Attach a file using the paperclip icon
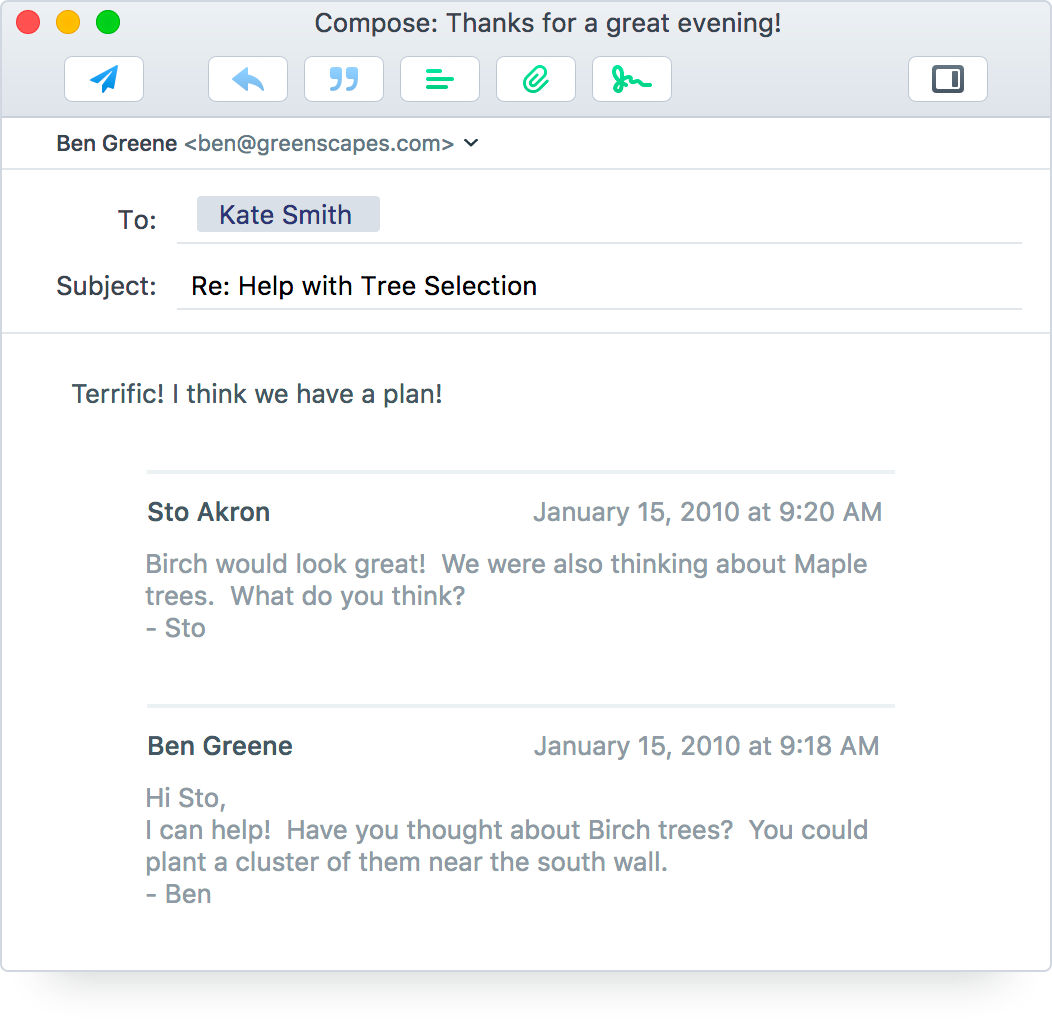Image resolution: width=1052 pixels, height=1024 pixels. point(536,80)
